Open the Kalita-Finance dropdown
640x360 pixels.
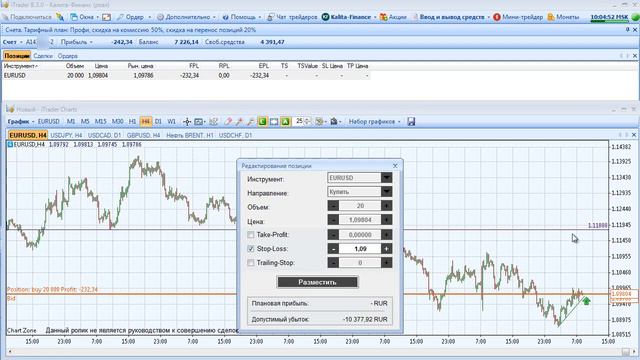(349, 17)
